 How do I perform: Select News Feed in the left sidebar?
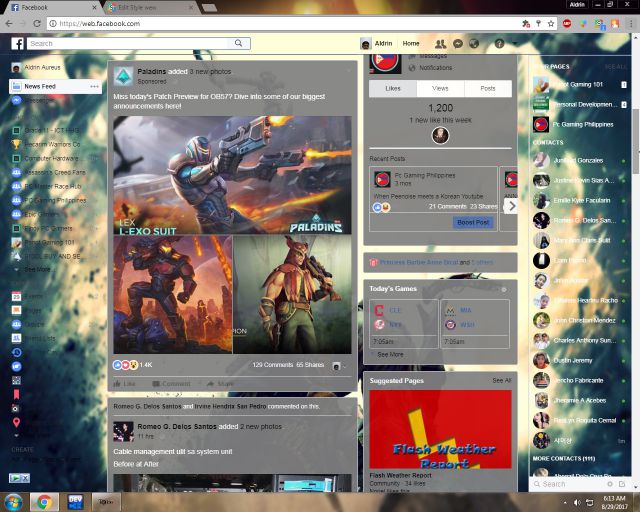pyautogui.click(x=55, y=86)
